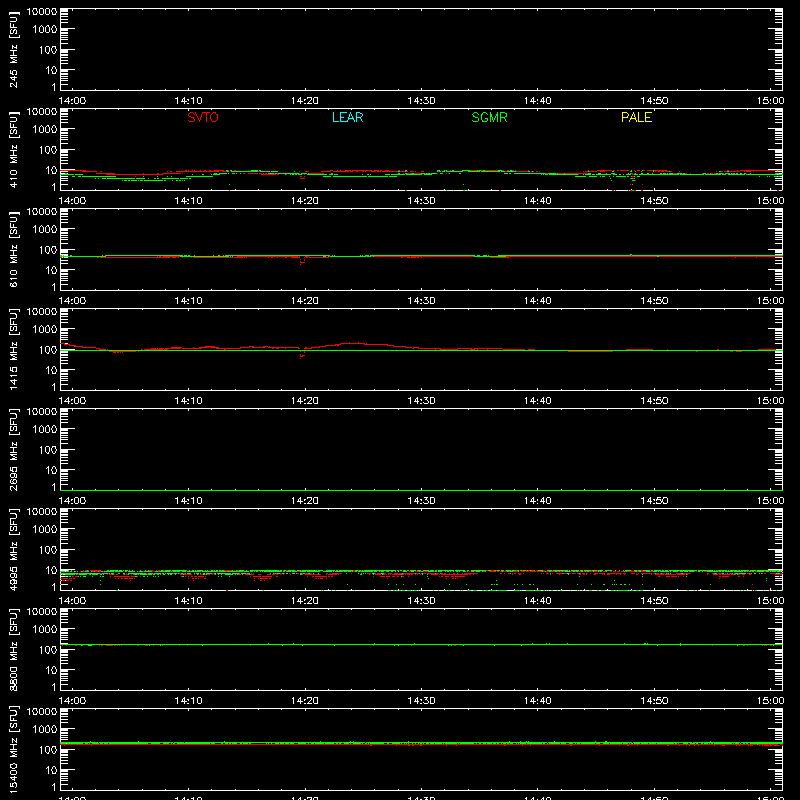Click 14:20 time label below 2695 MHz panel

(305, 501)
